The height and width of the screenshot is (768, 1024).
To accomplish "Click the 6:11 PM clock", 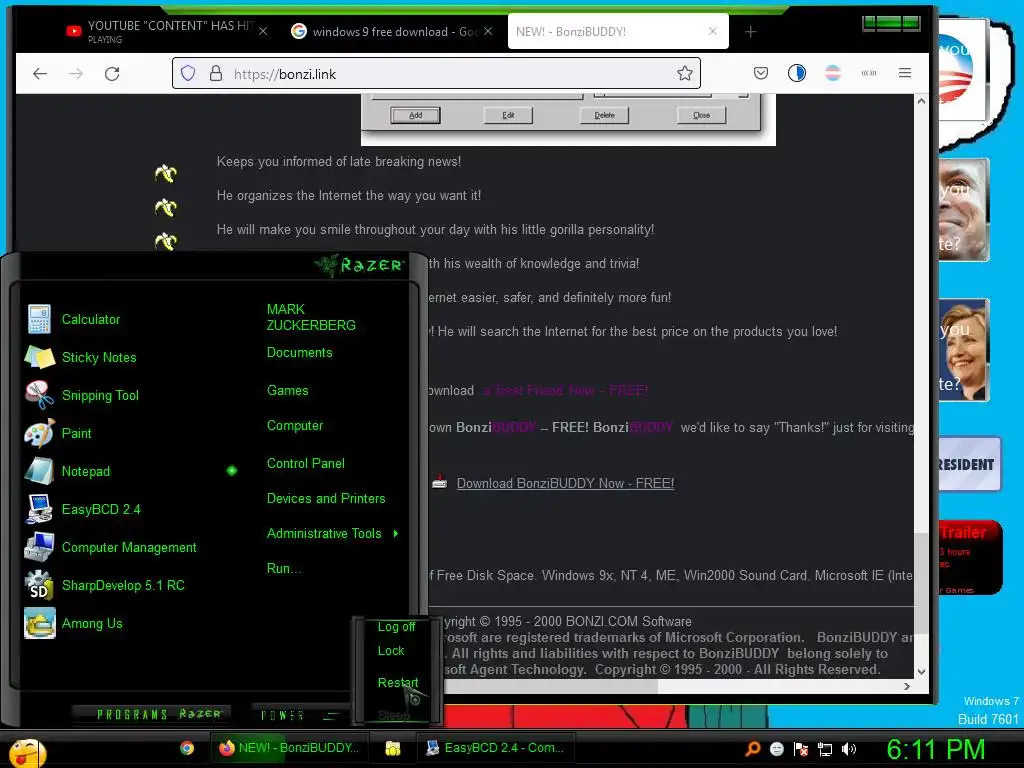I will click(x=935, y=750).
